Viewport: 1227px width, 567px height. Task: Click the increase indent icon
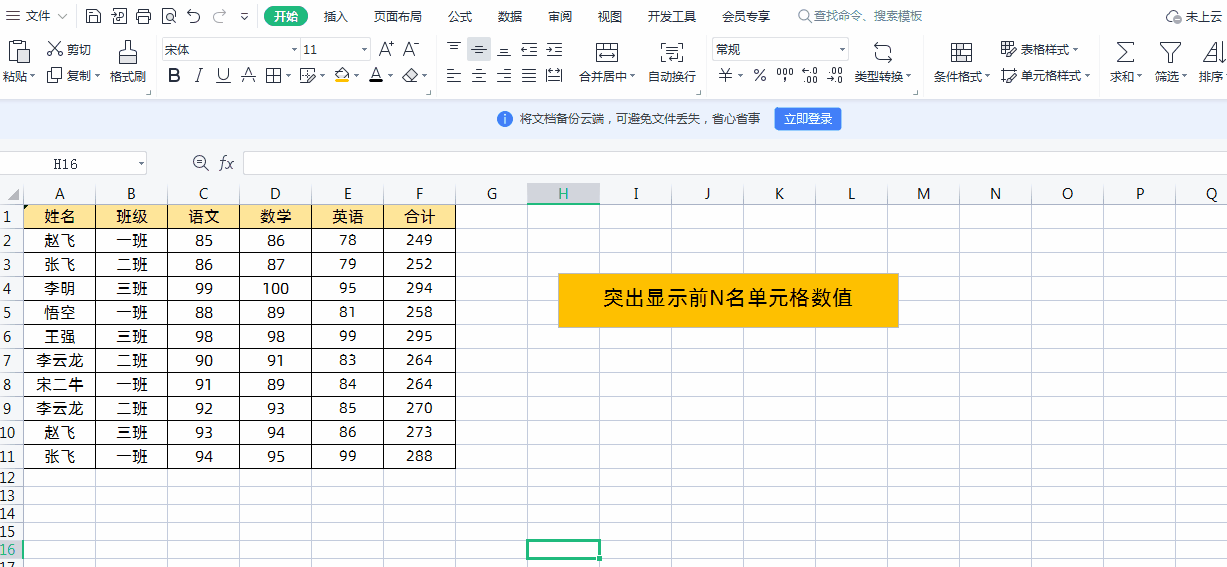[x=554, y=49]
